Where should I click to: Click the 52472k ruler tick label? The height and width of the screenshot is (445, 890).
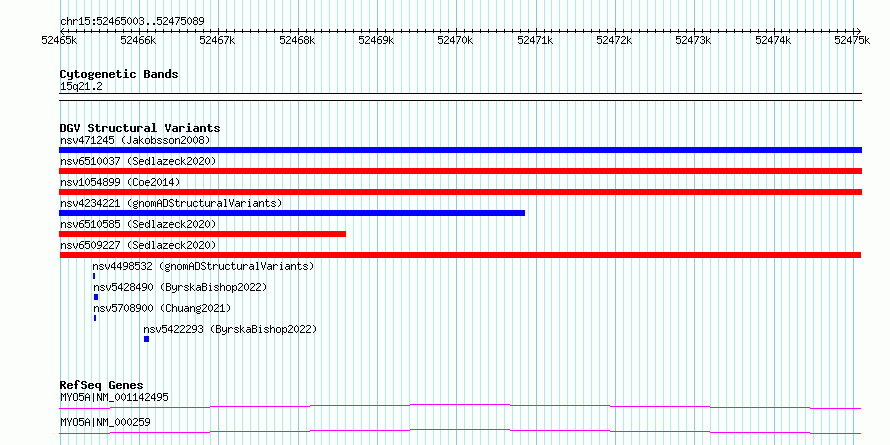click(615, 41)
